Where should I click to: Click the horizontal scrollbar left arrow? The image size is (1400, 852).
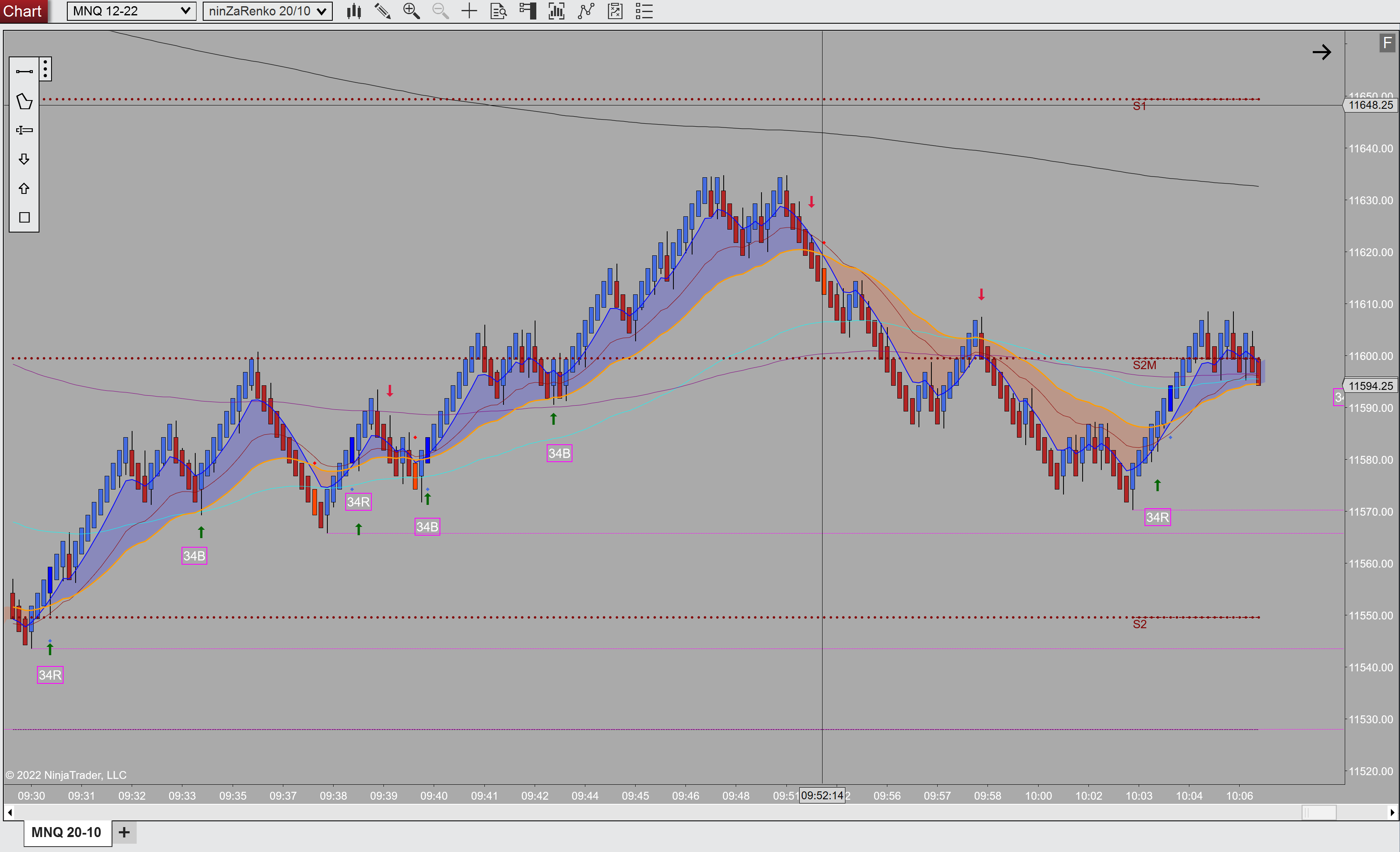pos(10,812)
